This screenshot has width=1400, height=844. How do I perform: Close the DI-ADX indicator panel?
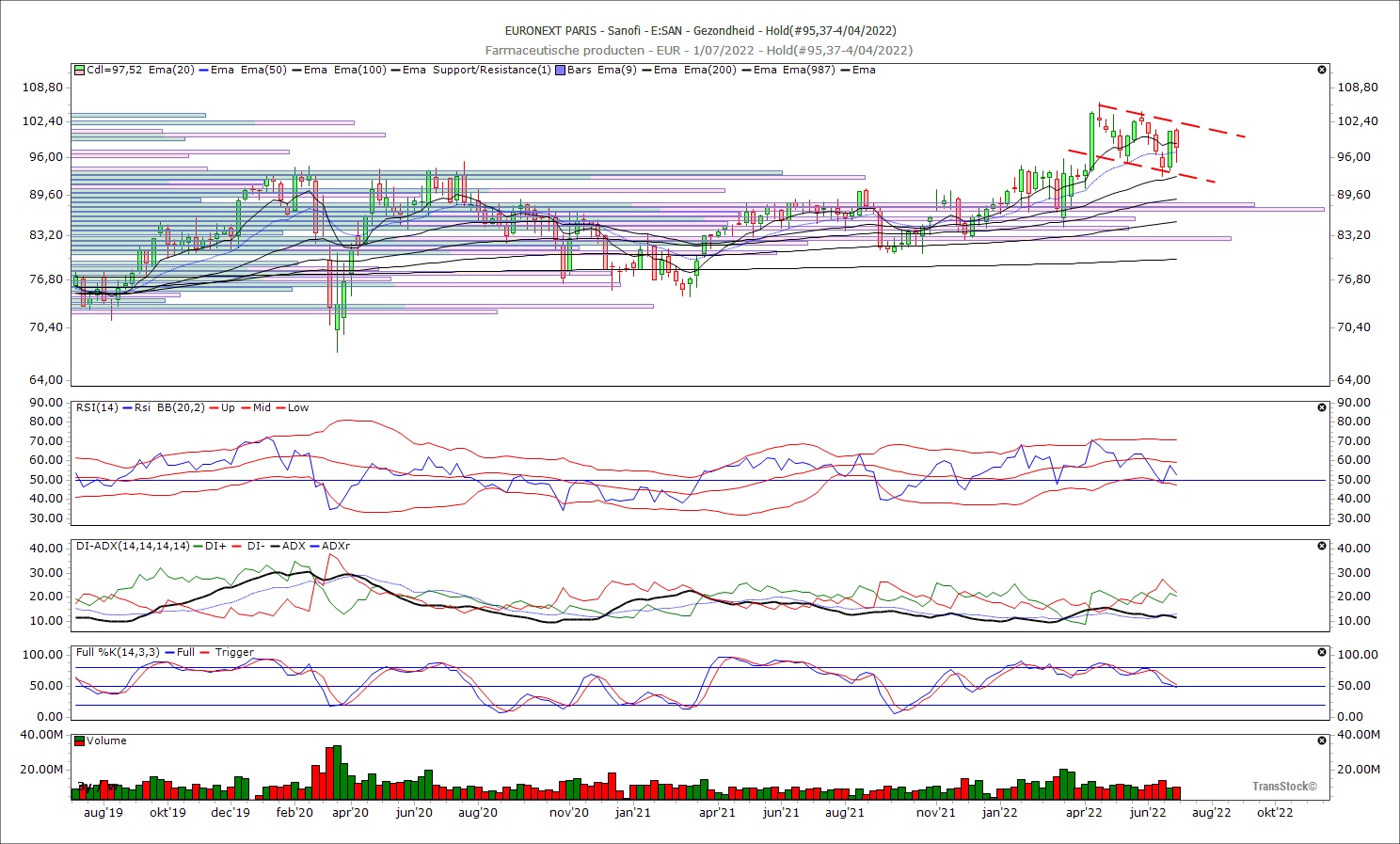click(x=1321, y=546)
